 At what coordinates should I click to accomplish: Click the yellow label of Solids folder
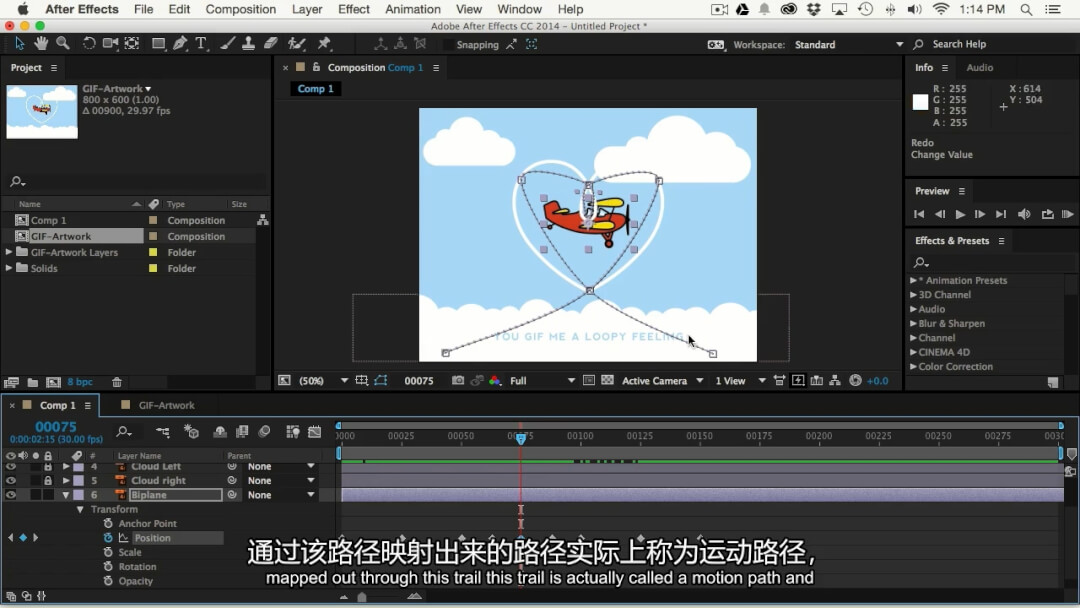[x=153, y=268]
